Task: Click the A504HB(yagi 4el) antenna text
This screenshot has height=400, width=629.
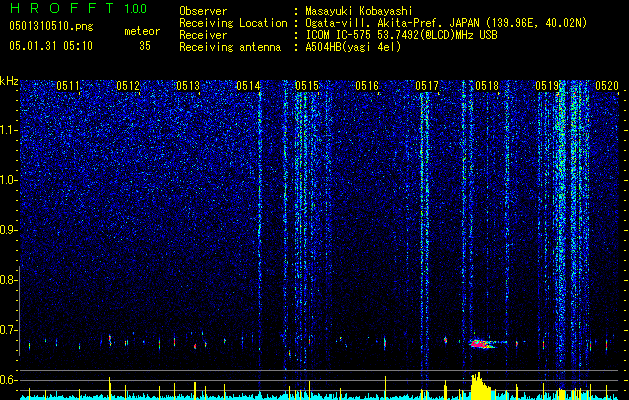Action: [353, 47]
